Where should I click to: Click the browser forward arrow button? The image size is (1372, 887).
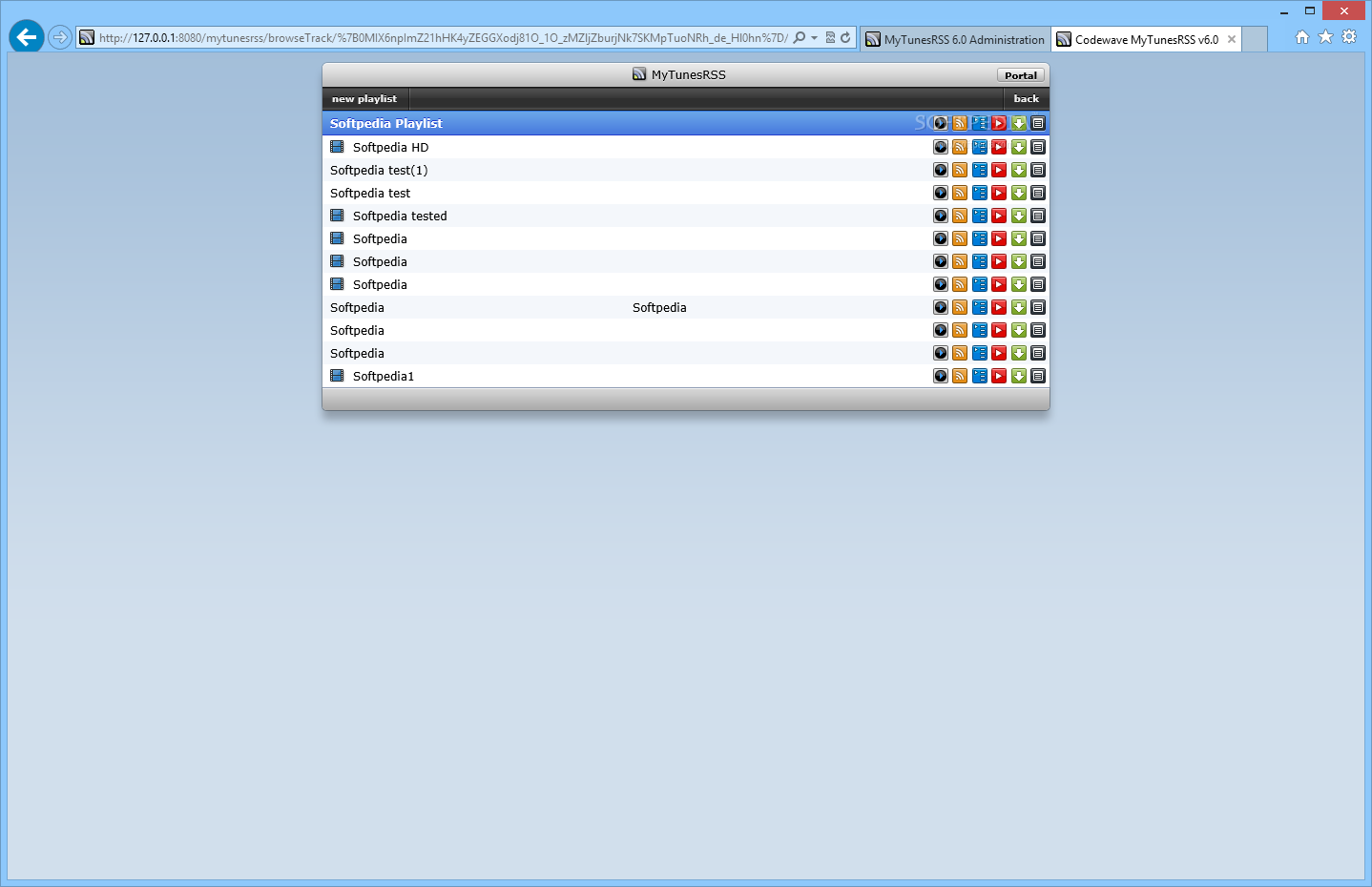(x=60, y=37)
